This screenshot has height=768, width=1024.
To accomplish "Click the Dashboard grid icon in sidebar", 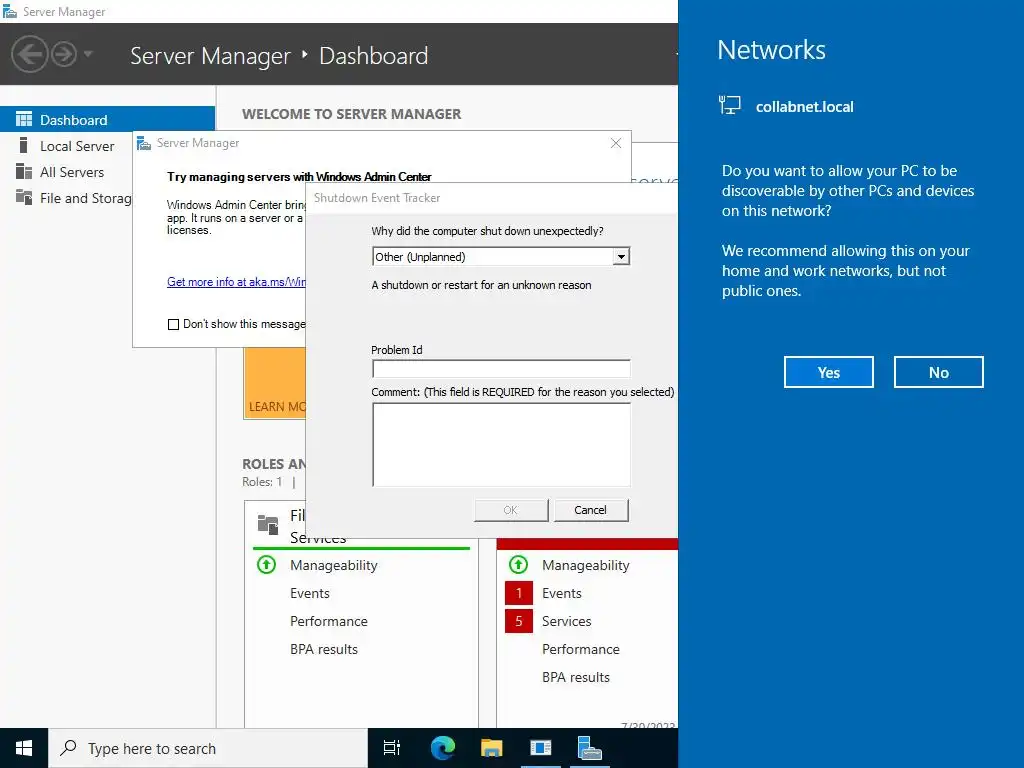I will point(24,120).
